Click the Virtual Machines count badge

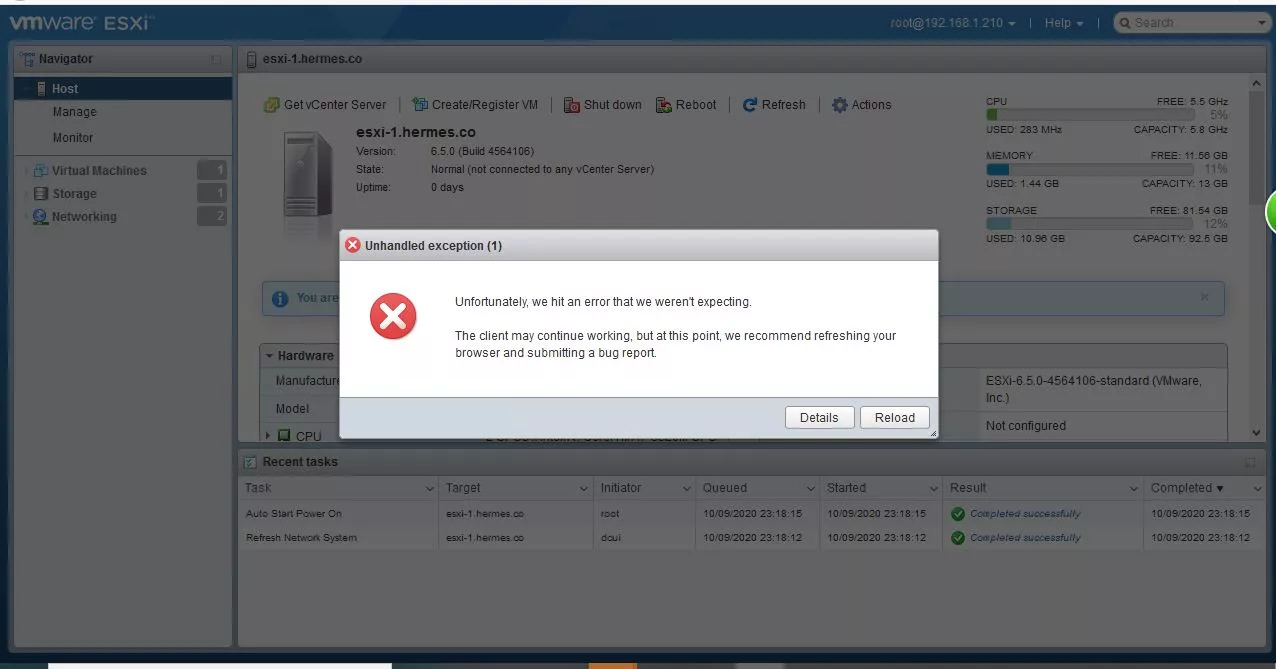pyautogui.click(x=212, y=171)
